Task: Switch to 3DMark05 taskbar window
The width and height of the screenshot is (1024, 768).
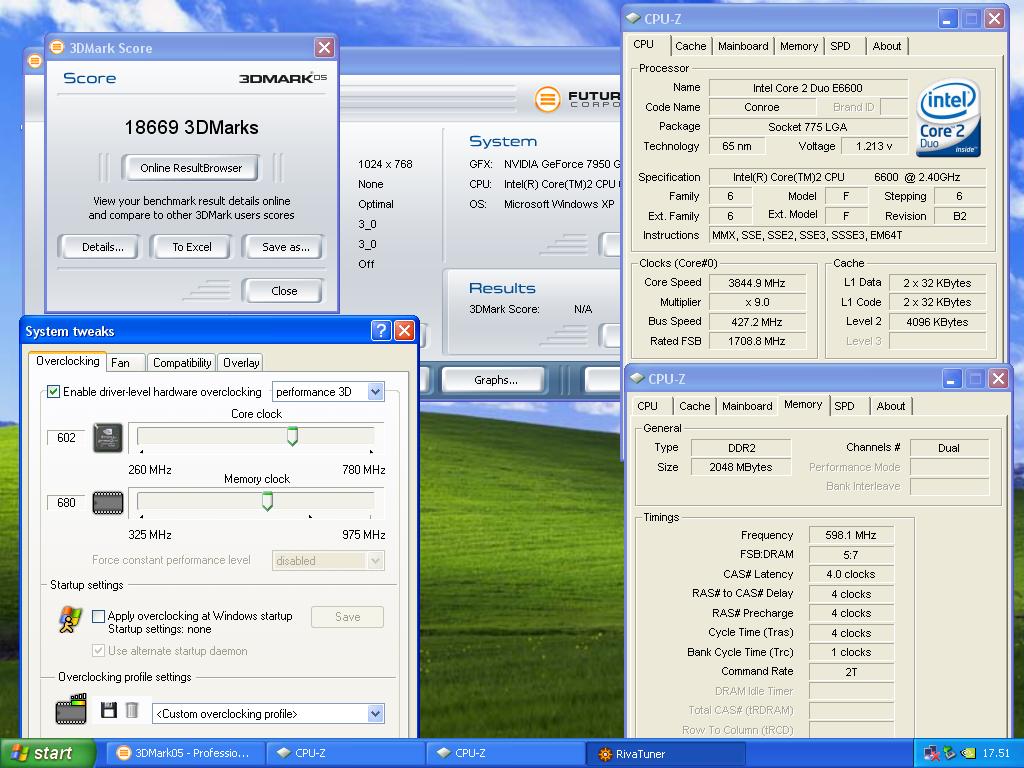Action: (185, 753)
